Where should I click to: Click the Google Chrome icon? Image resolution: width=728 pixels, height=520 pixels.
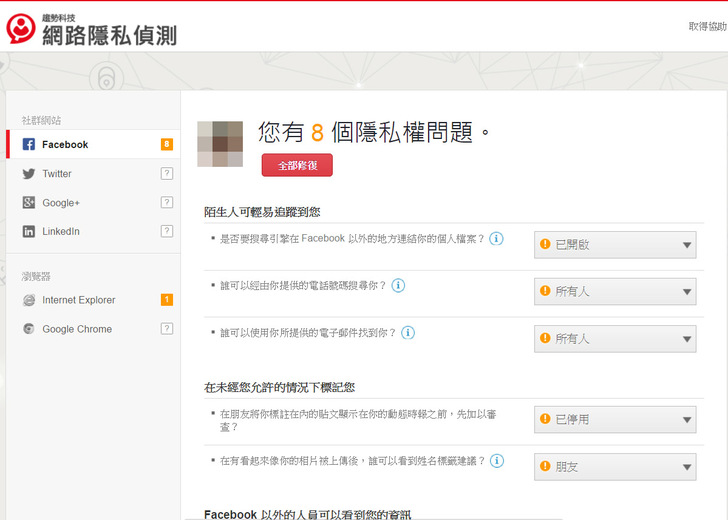(x=29, y=329)
